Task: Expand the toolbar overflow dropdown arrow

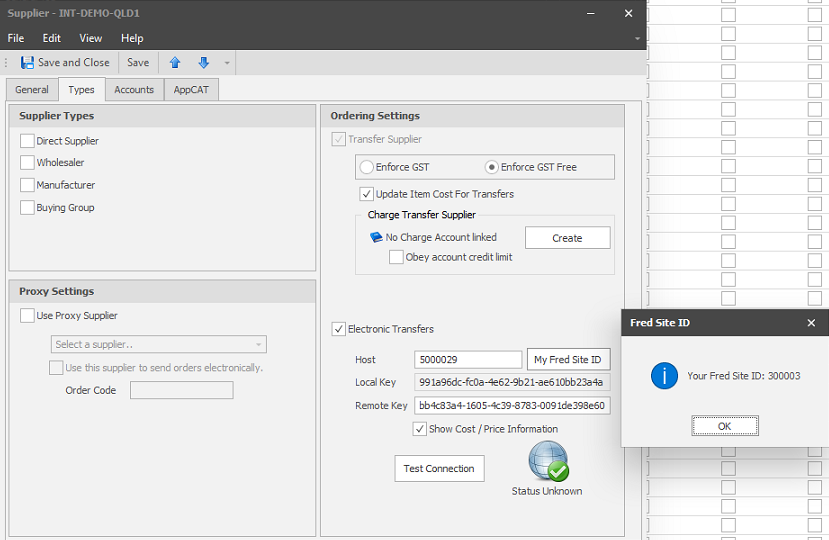Action: [227, 64]
